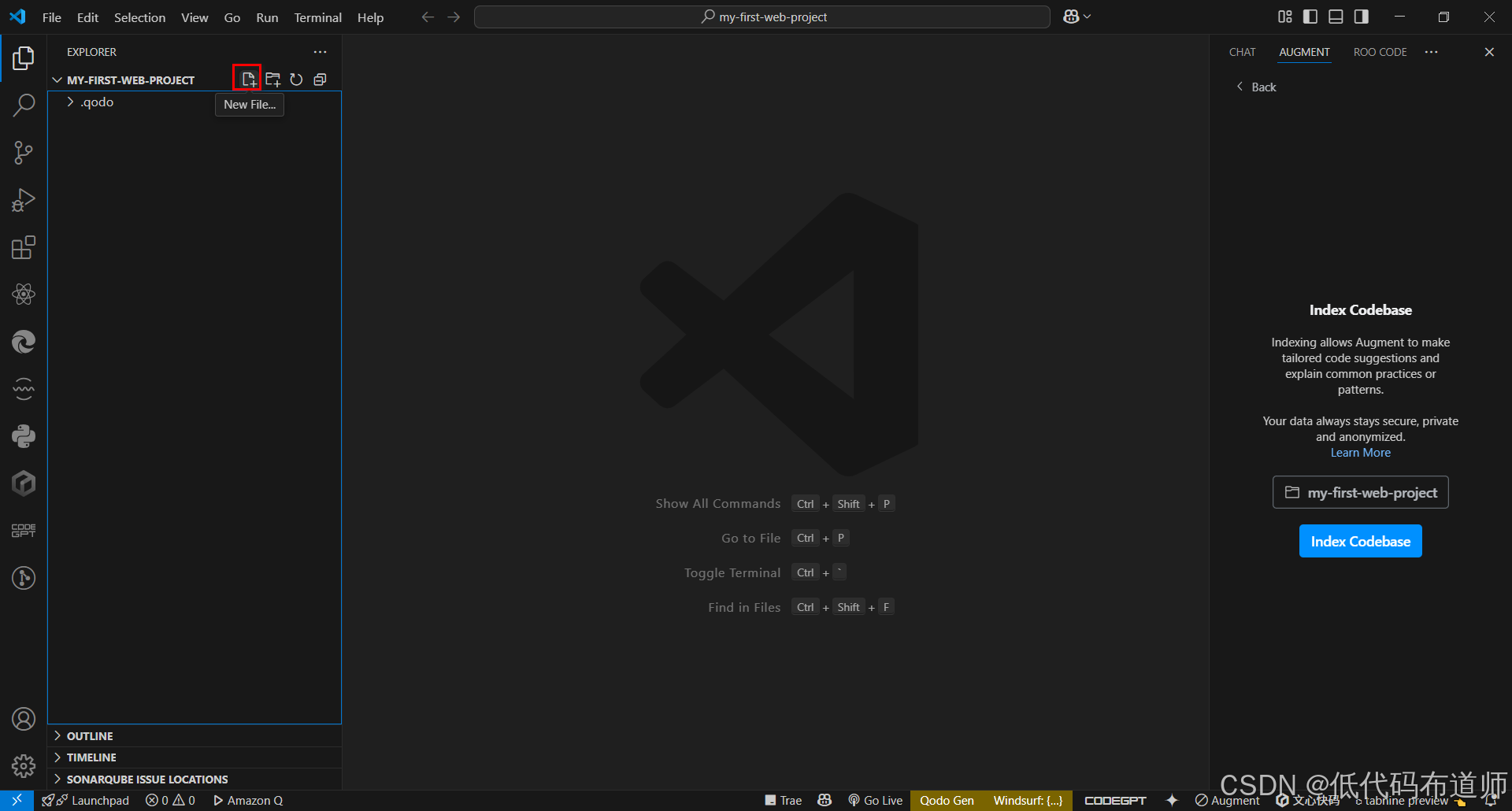Switch to the ROO CODE tab
Viewport: 1512px width, 811px height.
click(x=1380, y=52)
